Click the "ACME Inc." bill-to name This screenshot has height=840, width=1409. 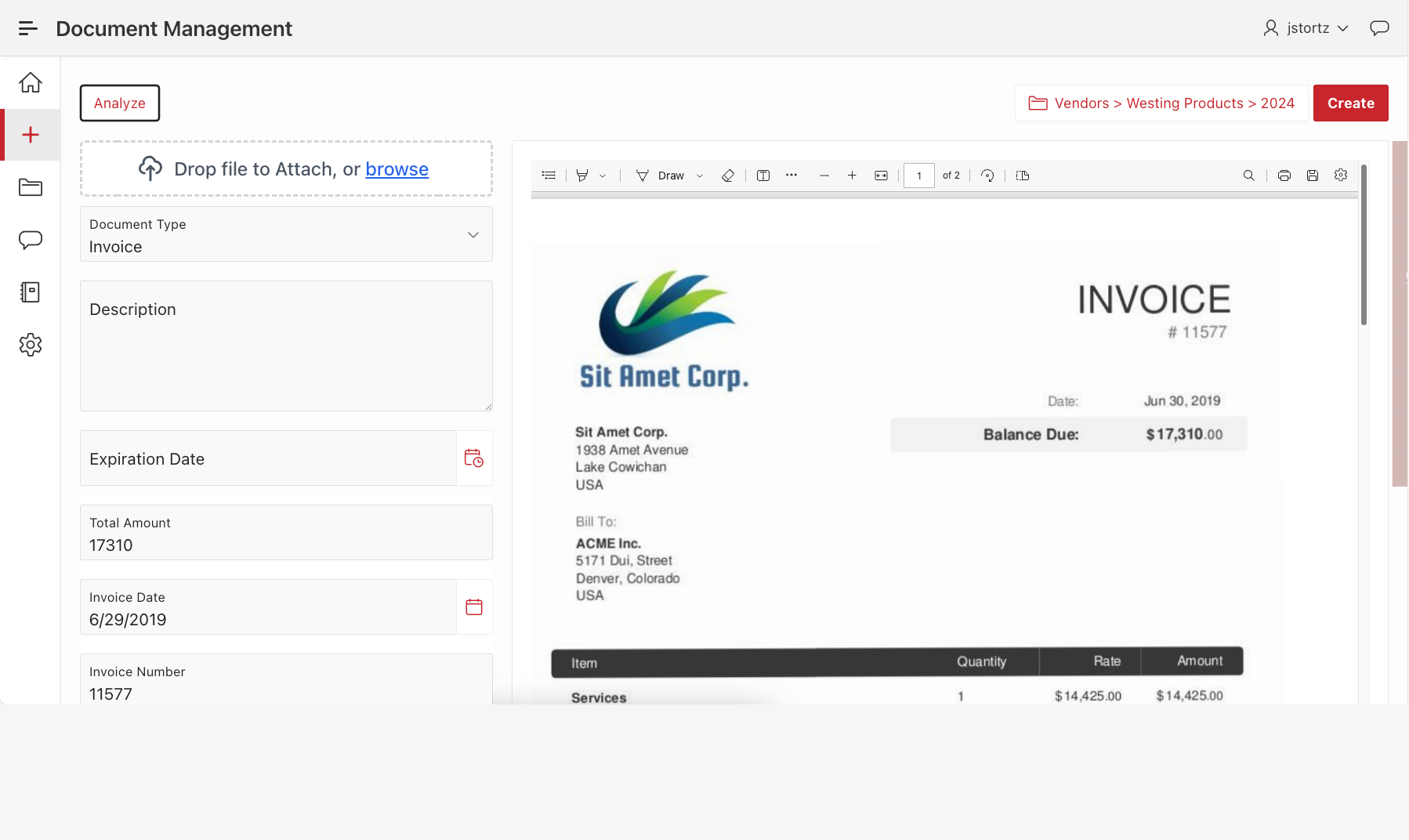tap(608, 544)
